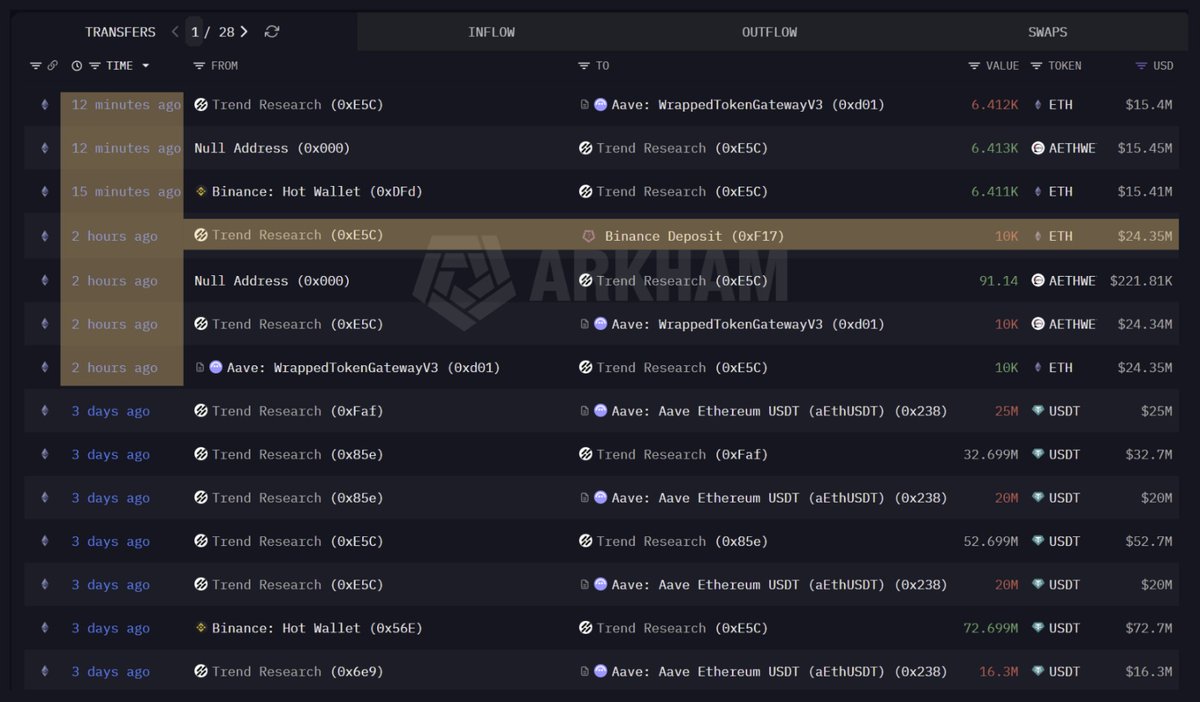
Task: Switch to the OUTFLOW tab
Action: [769, 32]
